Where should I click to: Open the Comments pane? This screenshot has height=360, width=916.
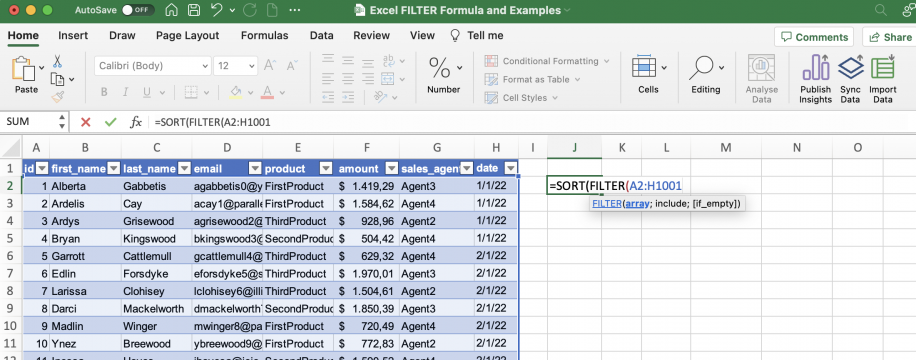[x=814, y=37]
